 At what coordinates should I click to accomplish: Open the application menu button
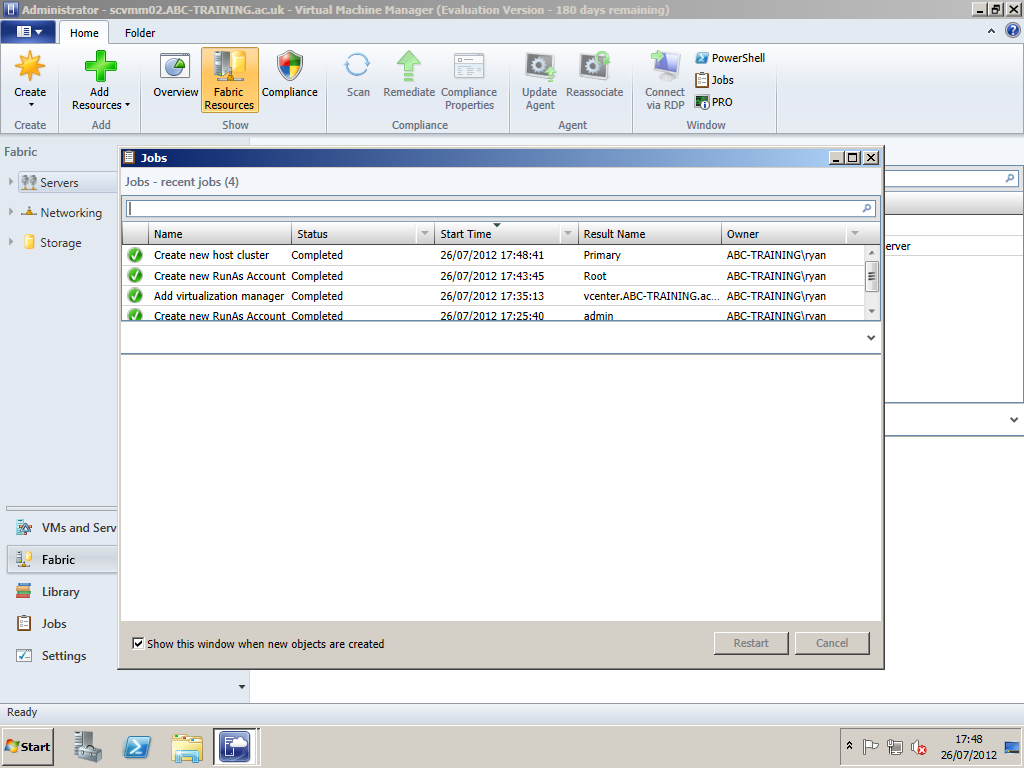29,31
